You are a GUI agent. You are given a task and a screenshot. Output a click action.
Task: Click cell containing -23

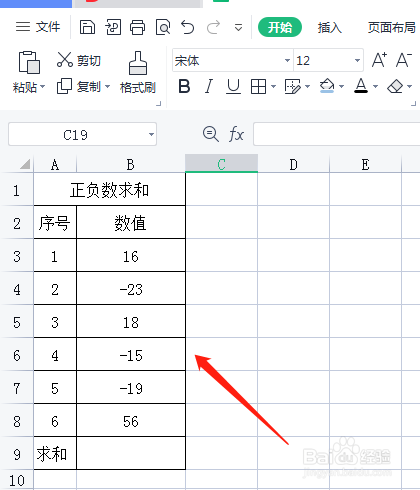pos(131,289)
